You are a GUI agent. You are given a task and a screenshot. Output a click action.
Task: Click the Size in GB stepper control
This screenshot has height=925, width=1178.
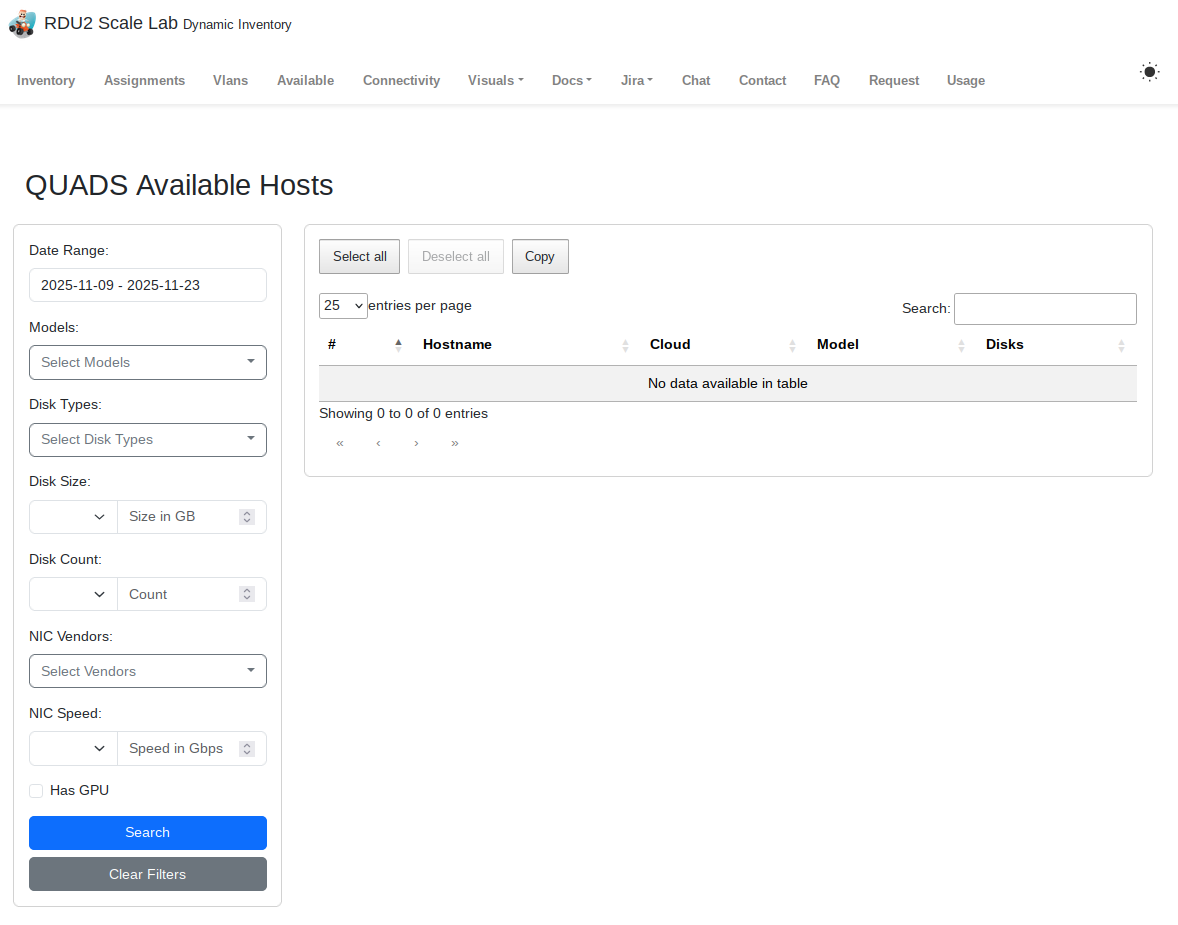[247, 517]
